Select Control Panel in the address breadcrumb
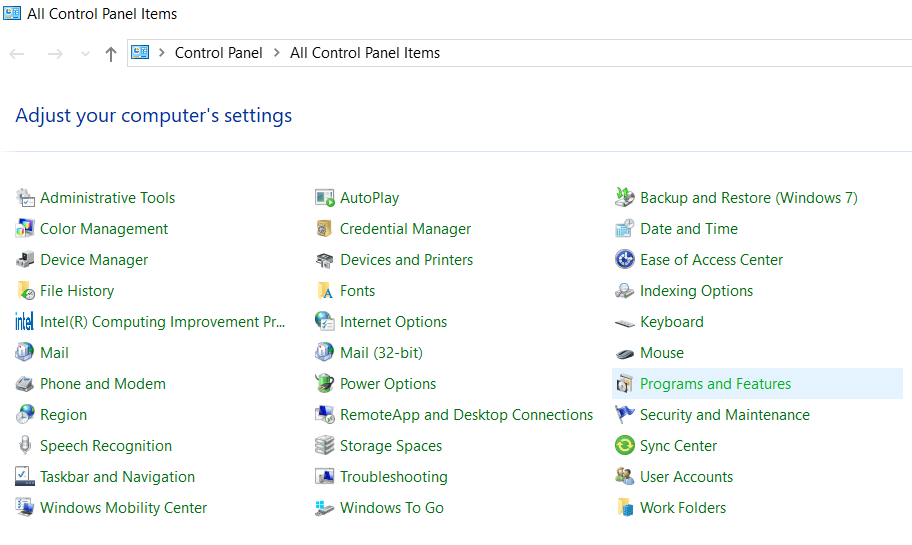 pos(218,53)
